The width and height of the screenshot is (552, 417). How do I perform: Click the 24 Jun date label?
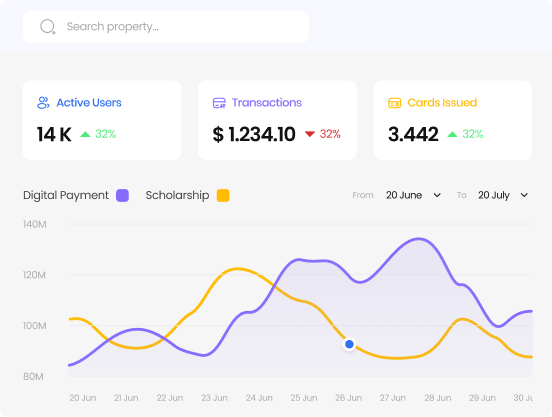point(259,398)
